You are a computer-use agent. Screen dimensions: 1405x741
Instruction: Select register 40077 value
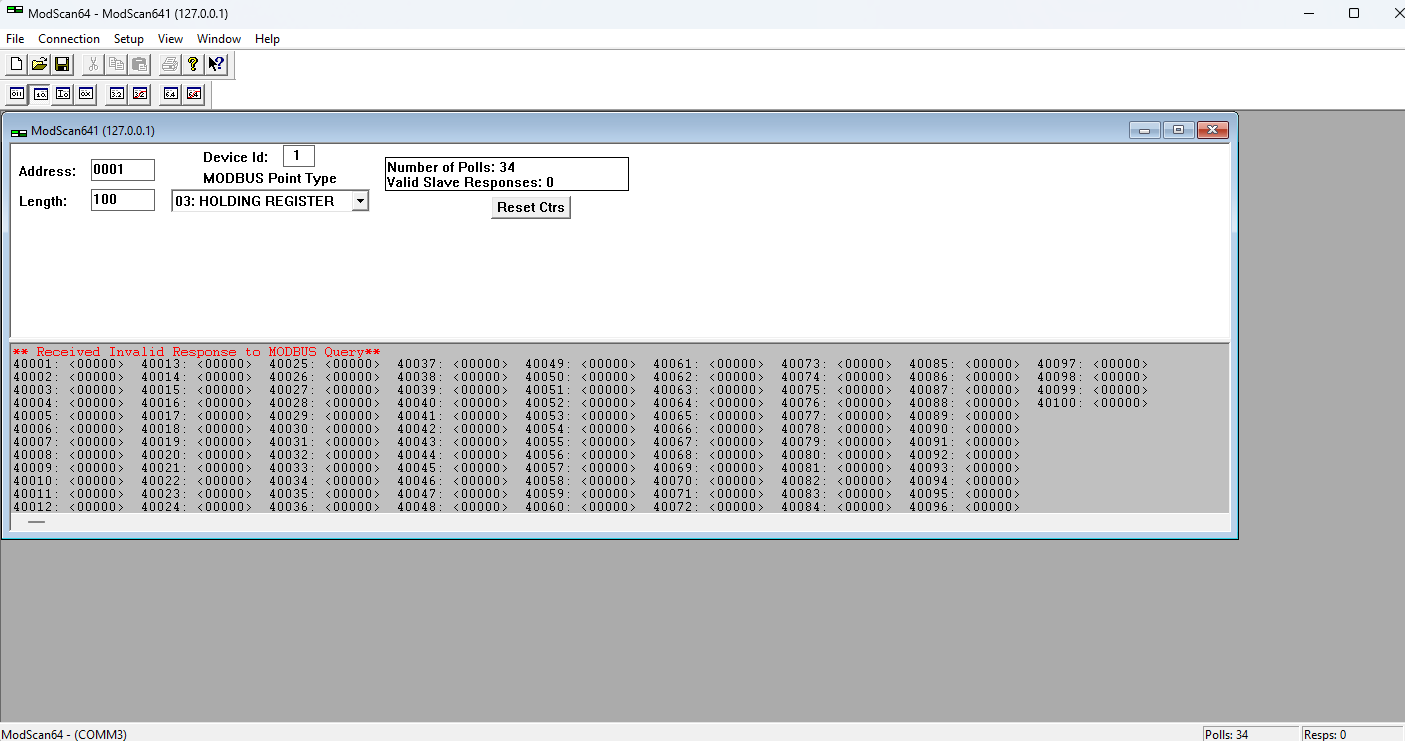tap(865, 416)
